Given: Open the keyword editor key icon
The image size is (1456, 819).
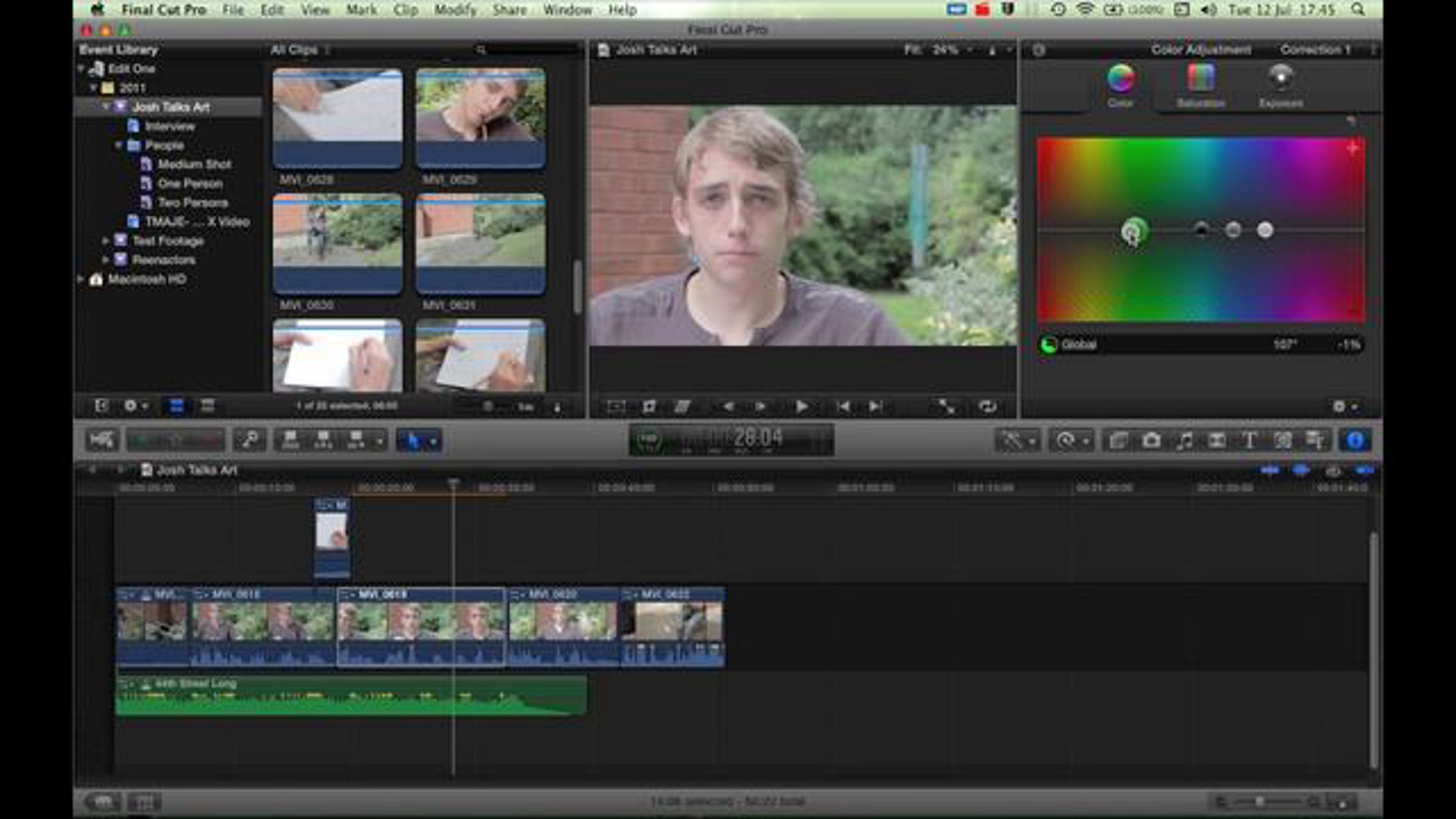Looking at the screenshot, I should pyautogui.click(x=249, y=440).
